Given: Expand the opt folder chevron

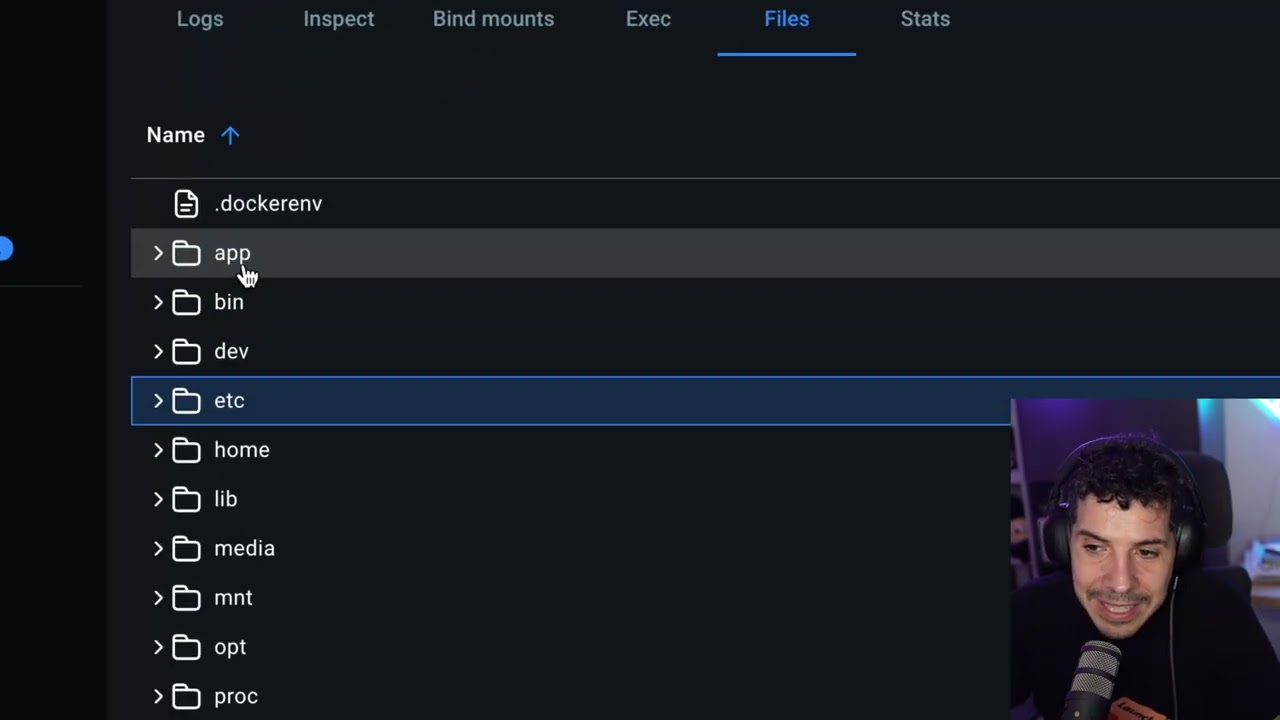Looking at the screenshot, I should point(158,647).
